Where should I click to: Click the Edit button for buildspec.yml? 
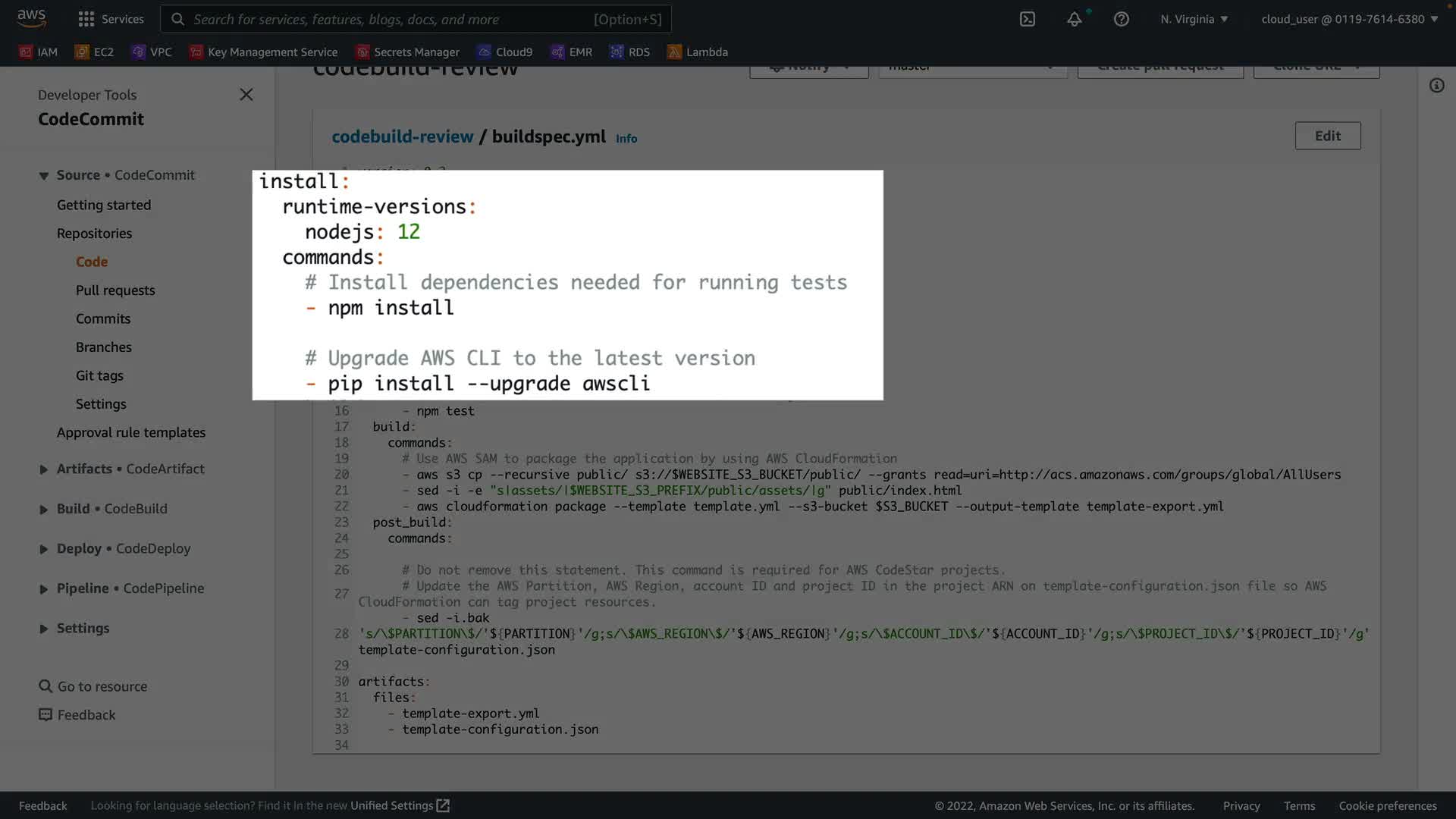click(x=1327, y=136)
